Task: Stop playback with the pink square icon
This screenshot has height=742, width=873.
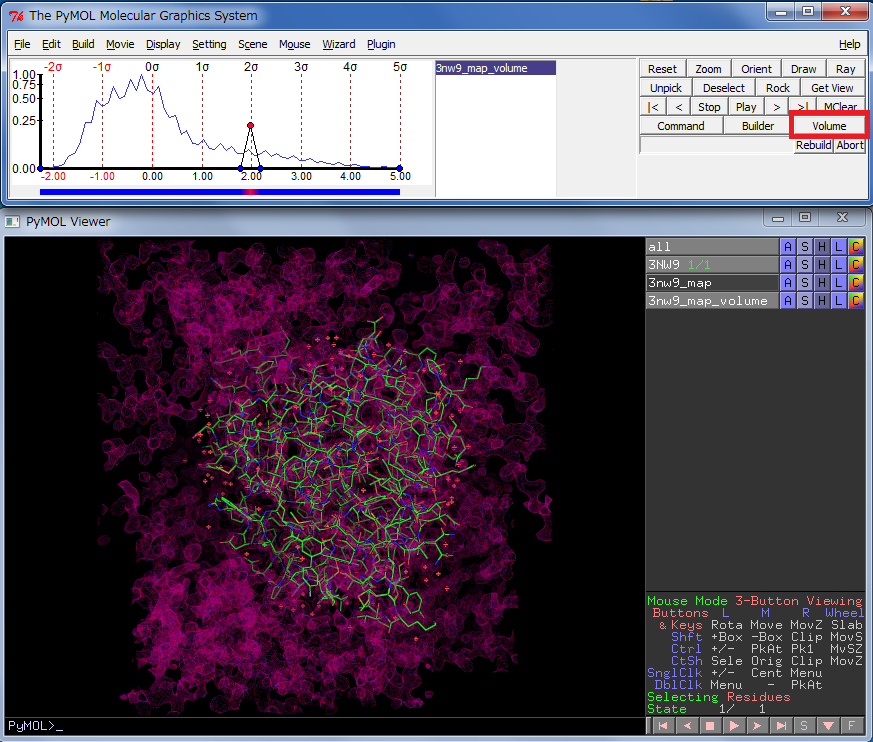Action: coord(711,725)
